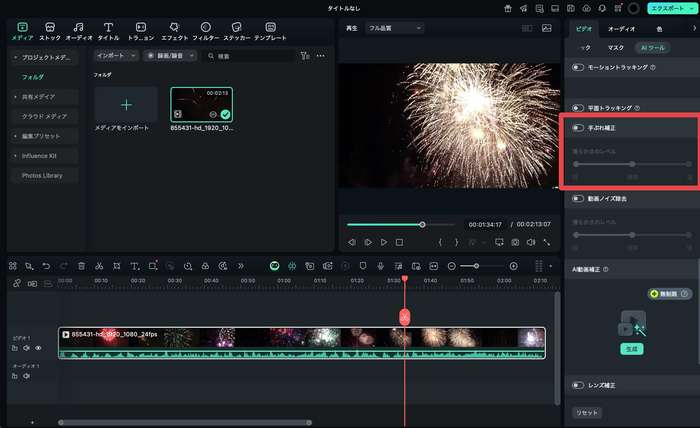This screenshot has height=428, width=700.
Task: Click the text T tool in timeline toolbar
Action: point(134,266)
